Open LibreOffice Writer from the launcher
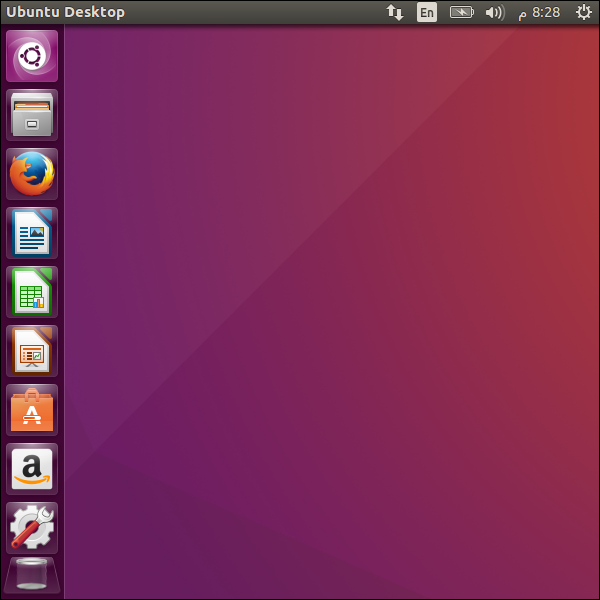The height and width of the screenshot is (600, 600). click(32, 233)
